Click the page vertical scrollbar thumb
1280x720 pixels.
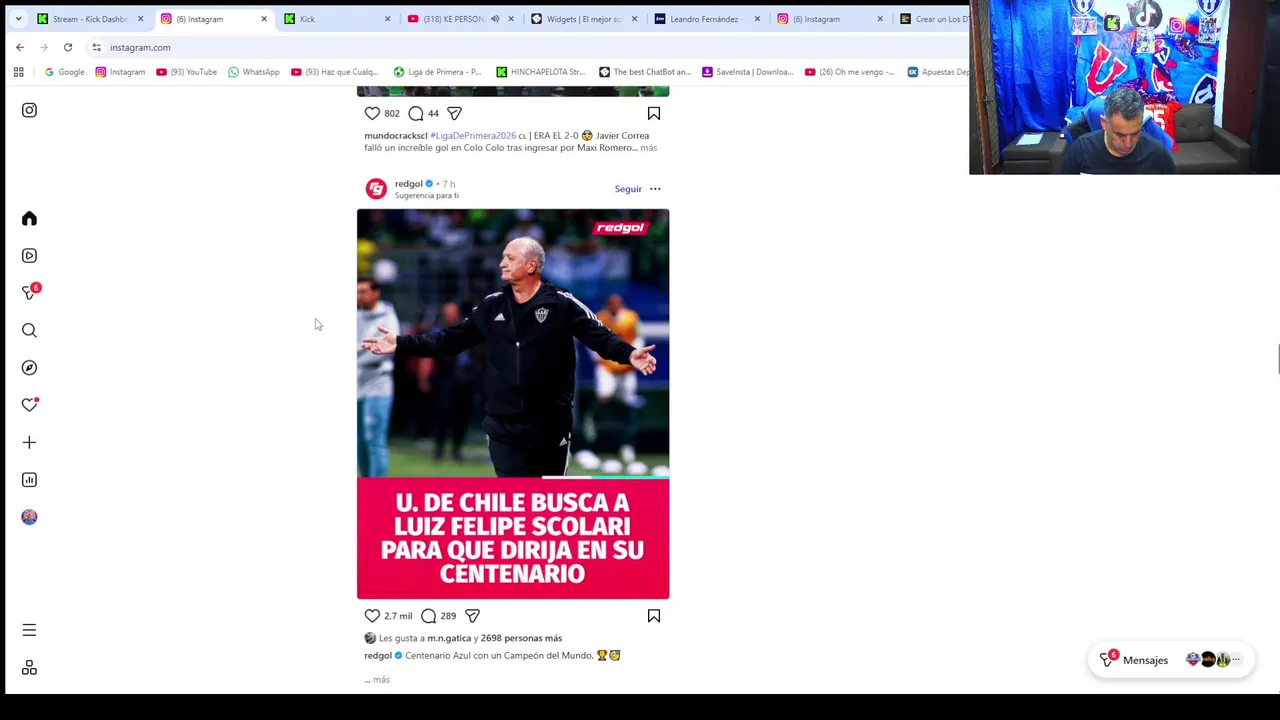[x=1277, y=359]
